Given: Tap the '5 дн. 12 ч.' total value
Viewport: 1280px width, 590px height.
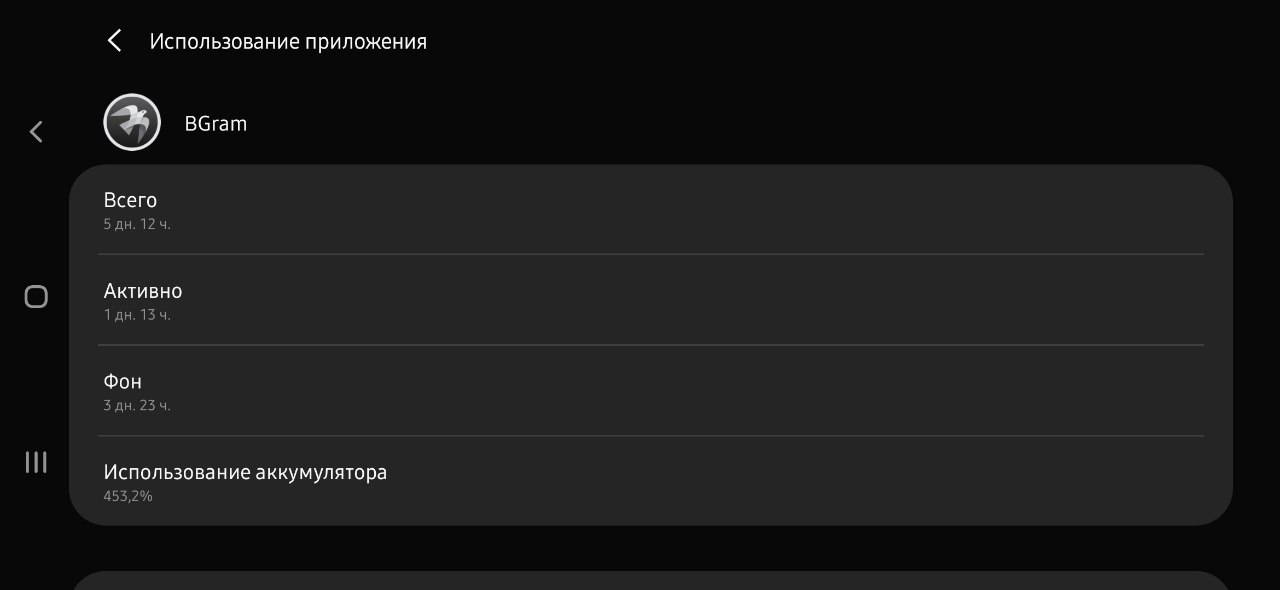Looking at the screenshot, I should [137, 224].
